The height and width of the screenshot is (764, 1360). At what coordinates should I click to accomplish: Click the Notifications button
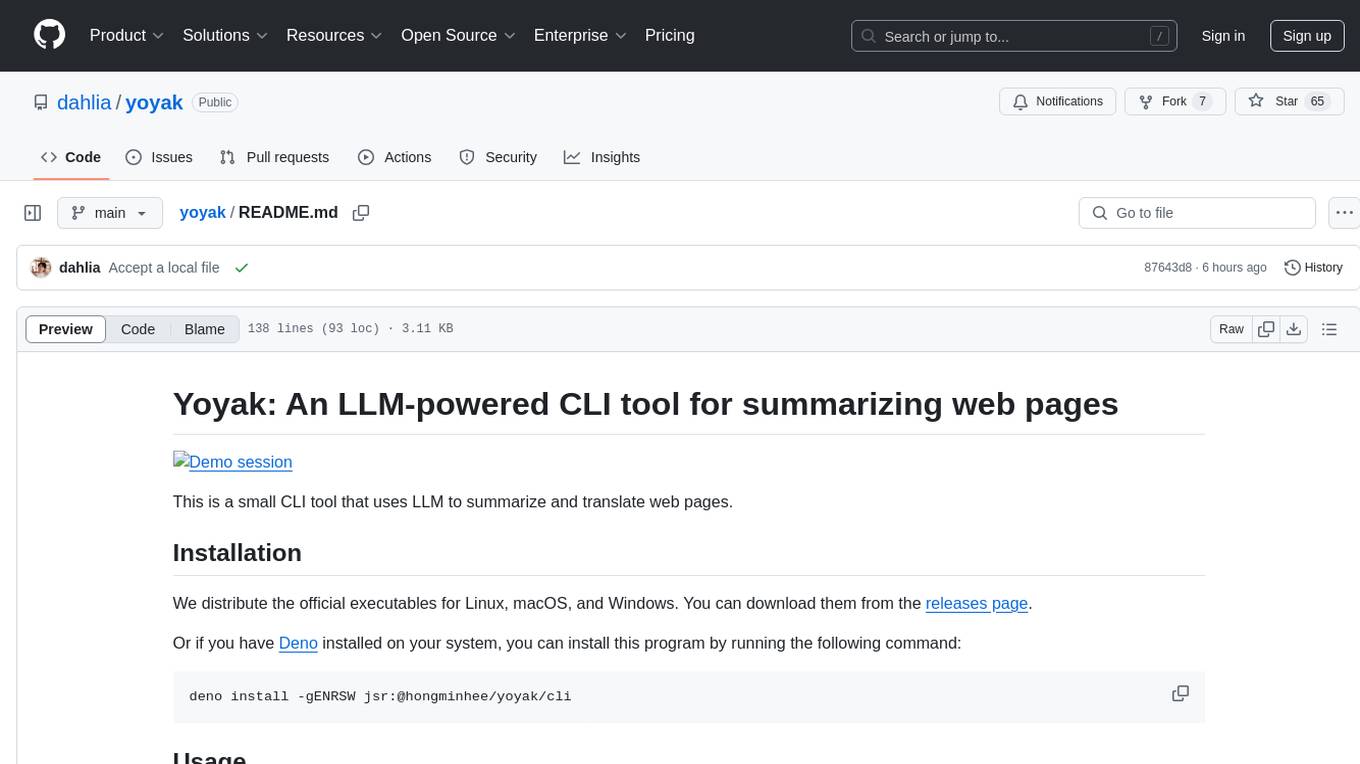pos(1058,101)
